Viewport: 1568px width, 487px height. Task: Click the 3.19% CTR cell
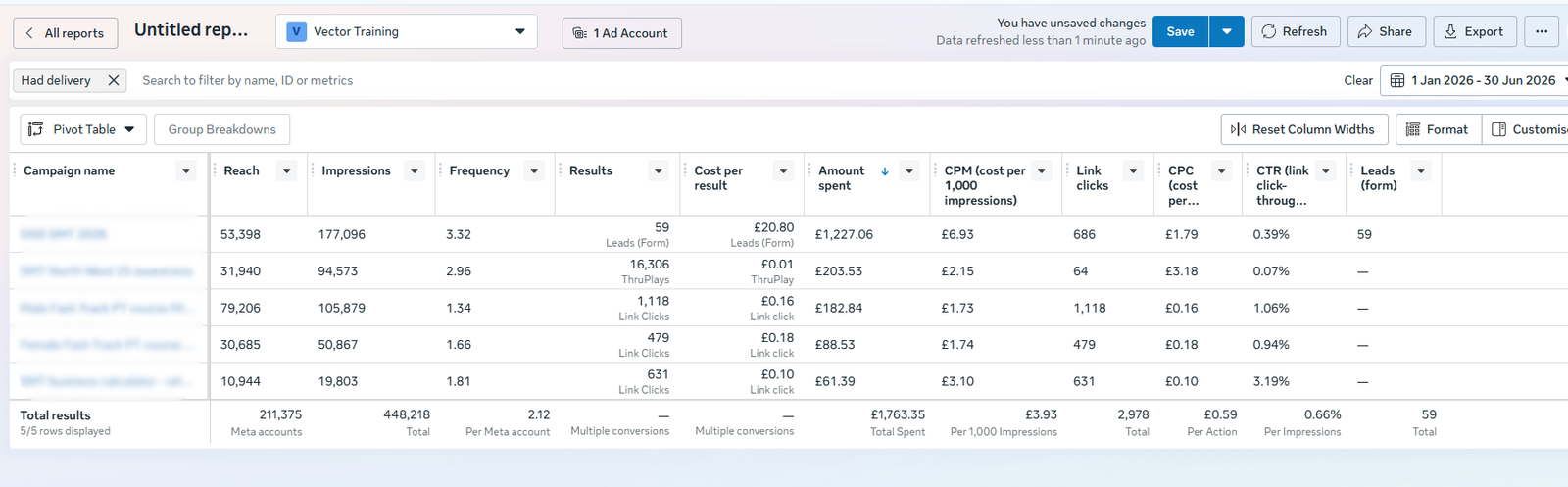[x=1271, y=381]
